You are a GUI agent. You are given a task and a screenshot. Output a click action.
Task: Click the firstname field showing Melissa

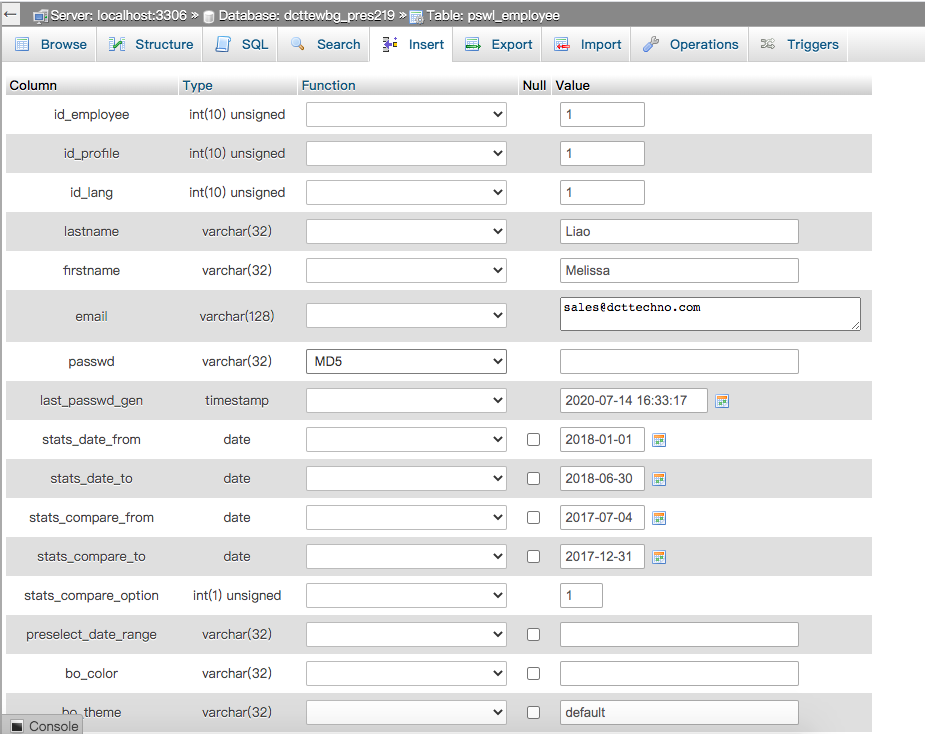coord(679,270)
